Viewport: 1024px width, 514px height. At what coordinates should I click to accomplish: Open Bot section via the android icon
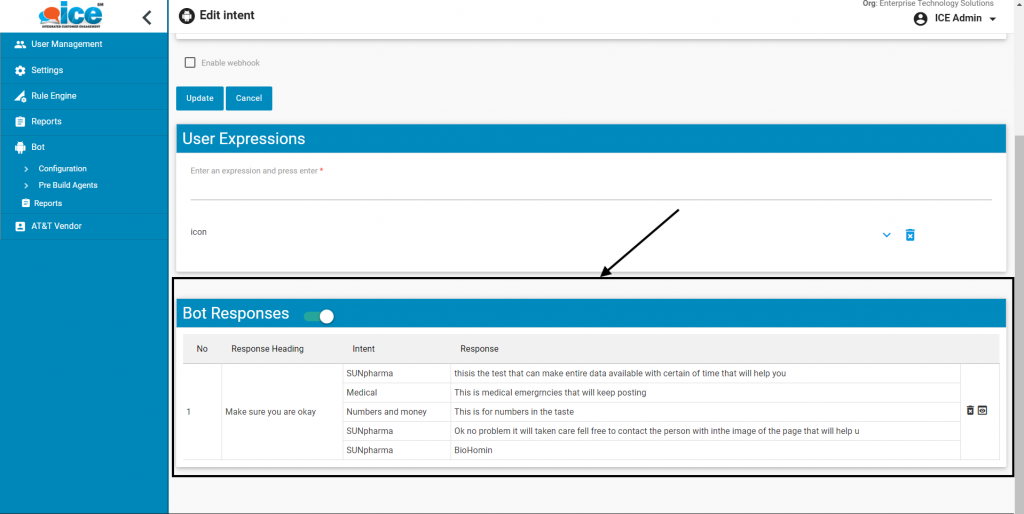[x=21, y=147]
